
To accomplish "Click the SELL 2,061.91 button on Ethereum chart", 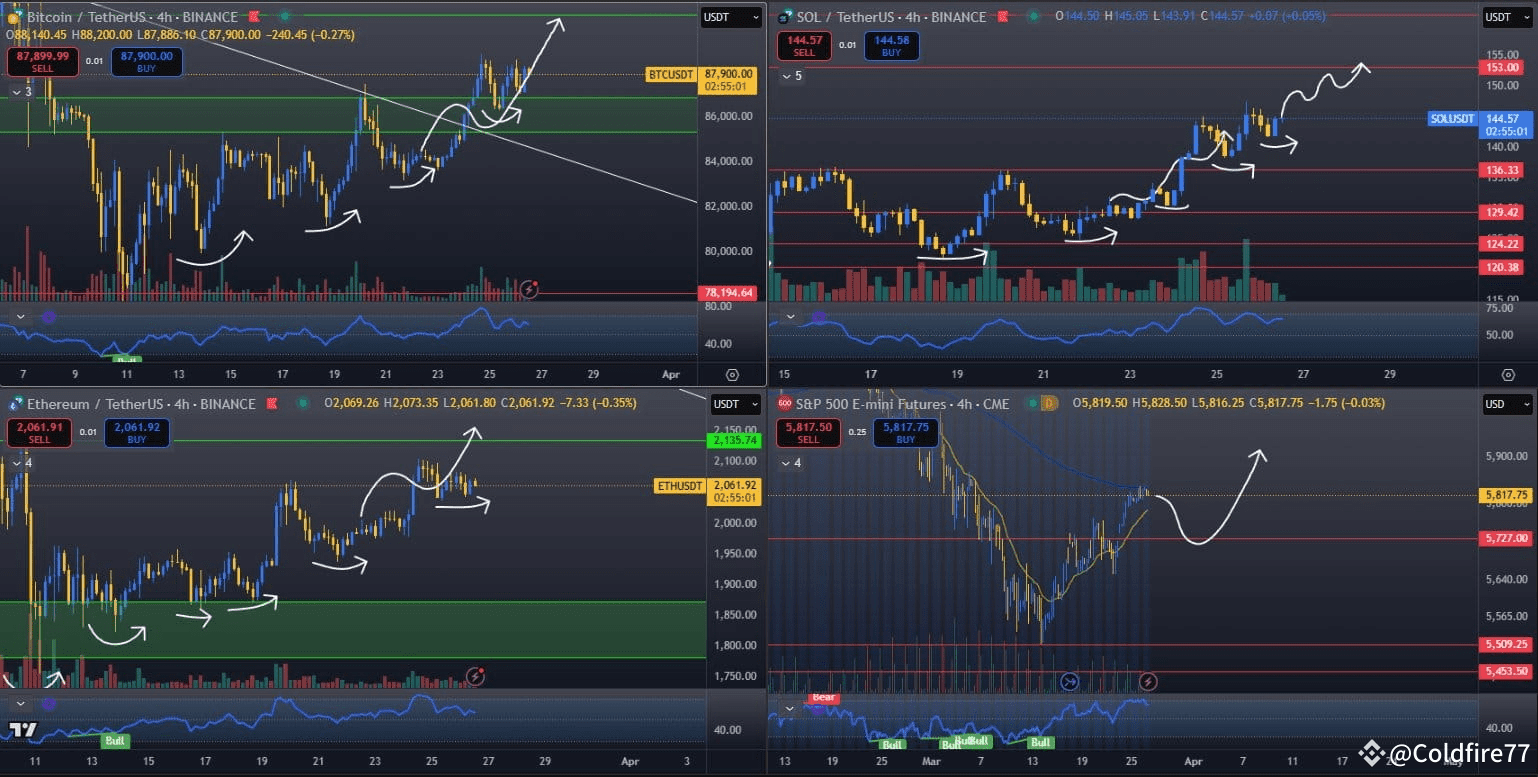I will (40, 433).
